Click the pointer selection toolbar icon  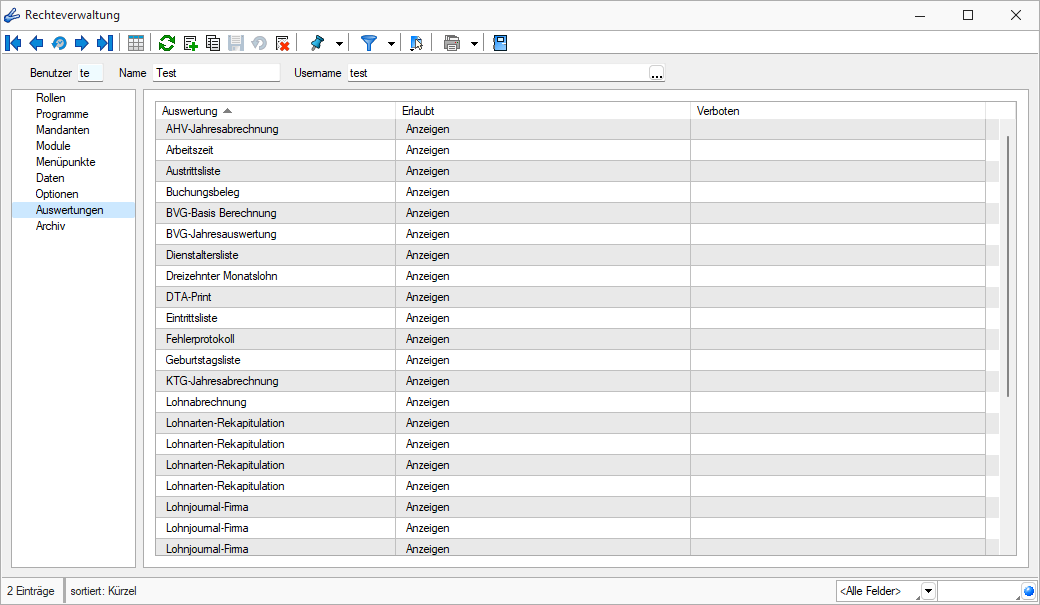416,43
